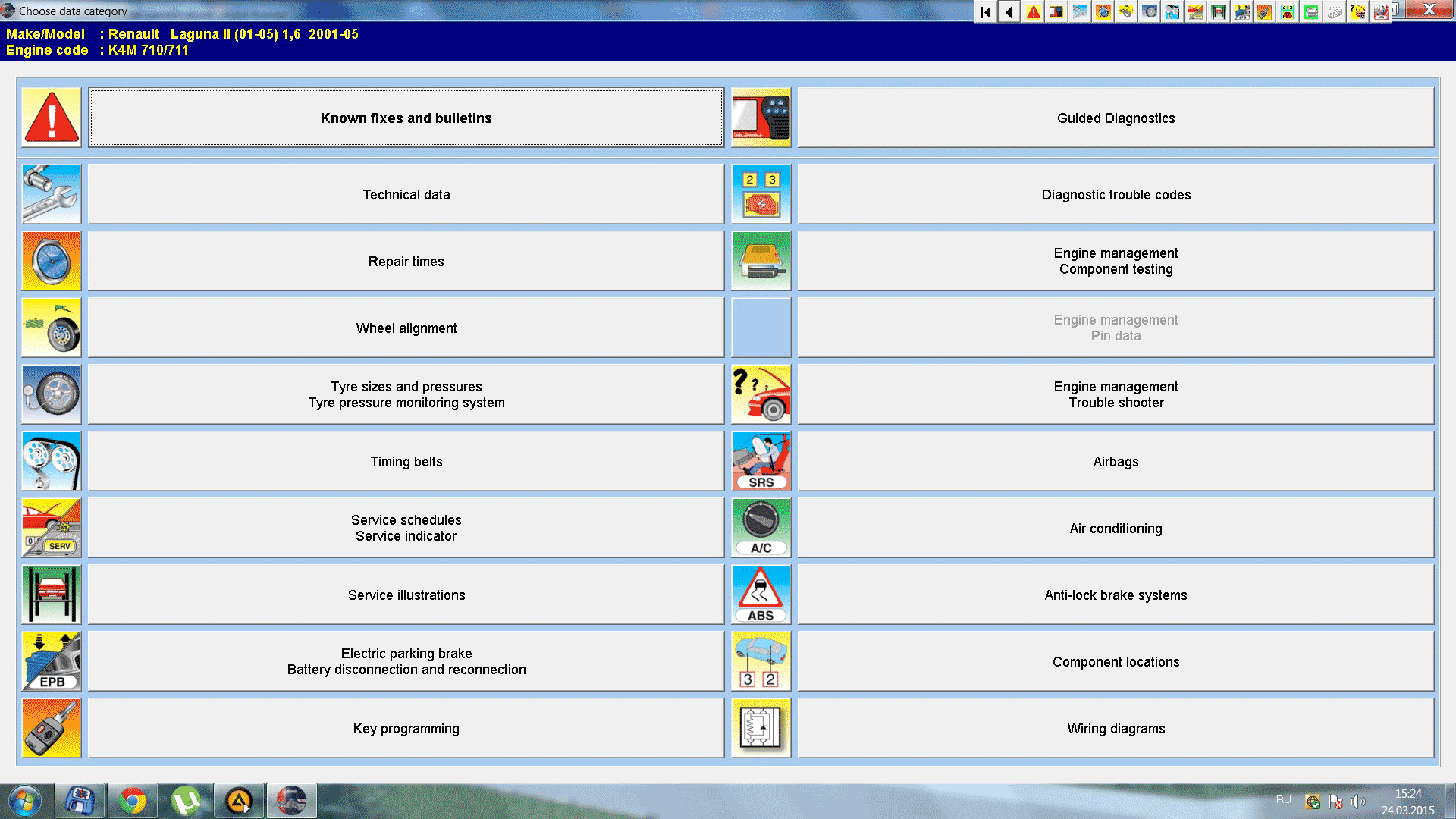This screenshot has width=1456, height=819.
Task: Open the Wiring diagrams button
Action: point(1116,728)
